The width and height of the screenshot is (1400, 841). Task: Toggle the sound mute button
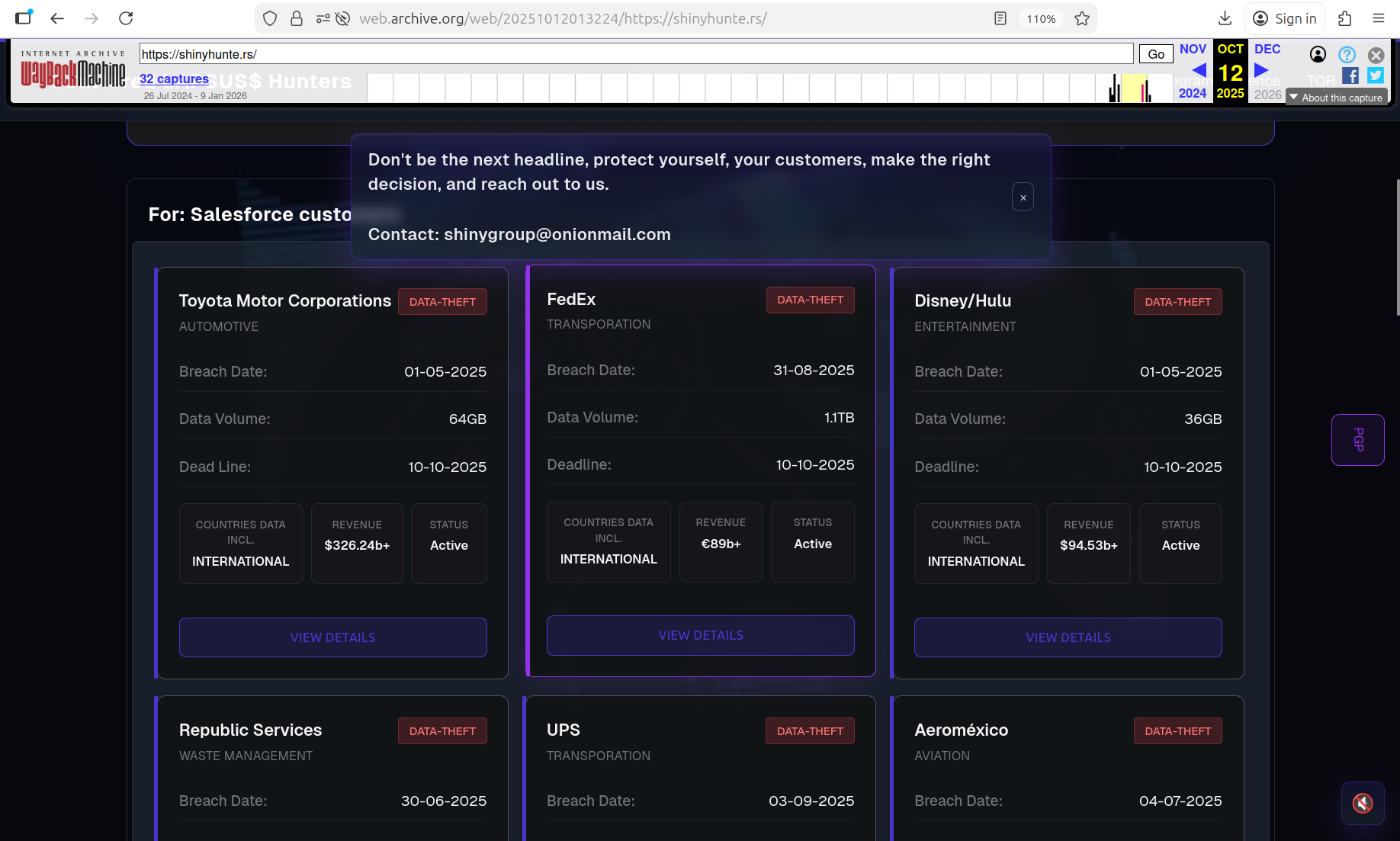pos(1362,803)
